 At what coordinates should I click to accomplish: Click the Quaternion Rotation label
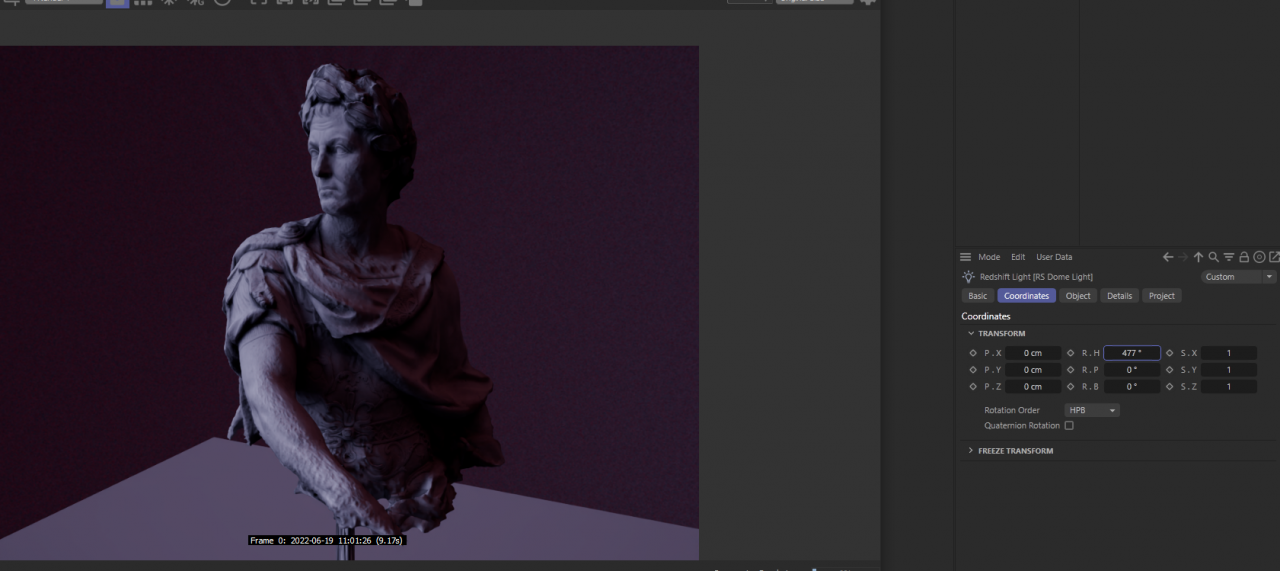pyautogui.click(x=1022, y=426)
